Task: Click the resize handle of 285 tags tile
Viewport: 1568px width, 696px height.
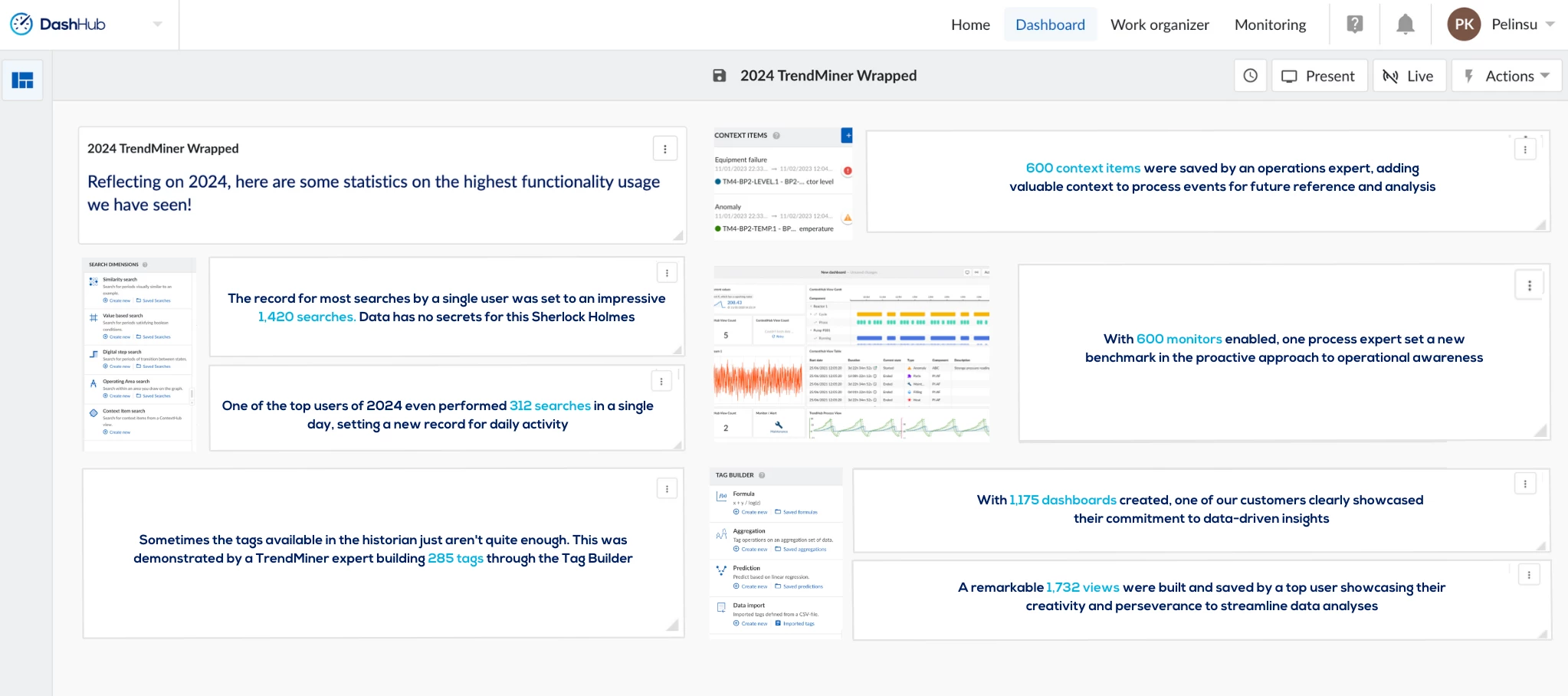Action: tap(672, 625)
